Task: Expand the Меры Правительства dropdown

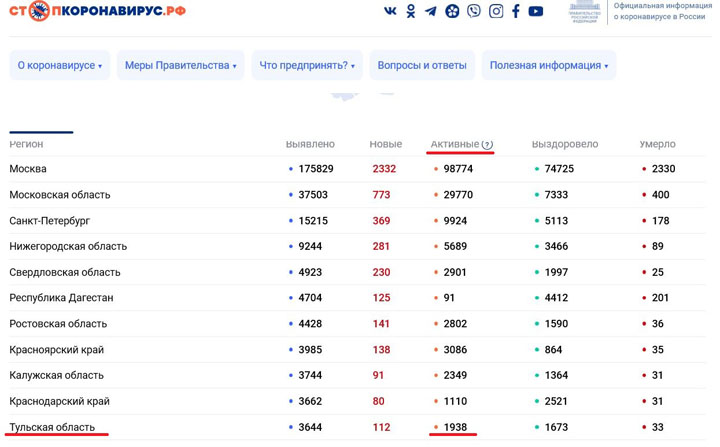Action: coord(180,66)
